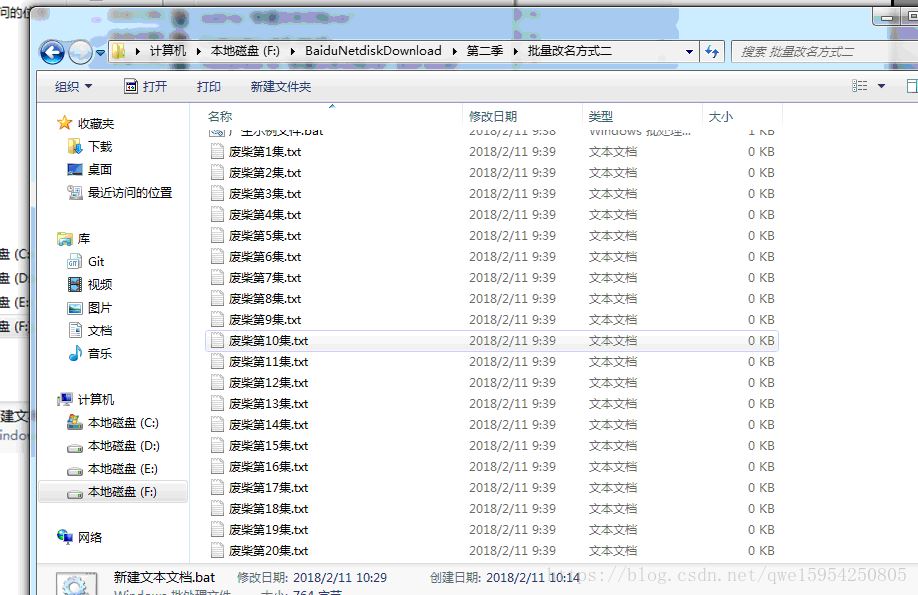Select the file name 废柴第17集.txt
Viewport: 918px width, 595px height.
pyautogui.click(x=268, y=488)
